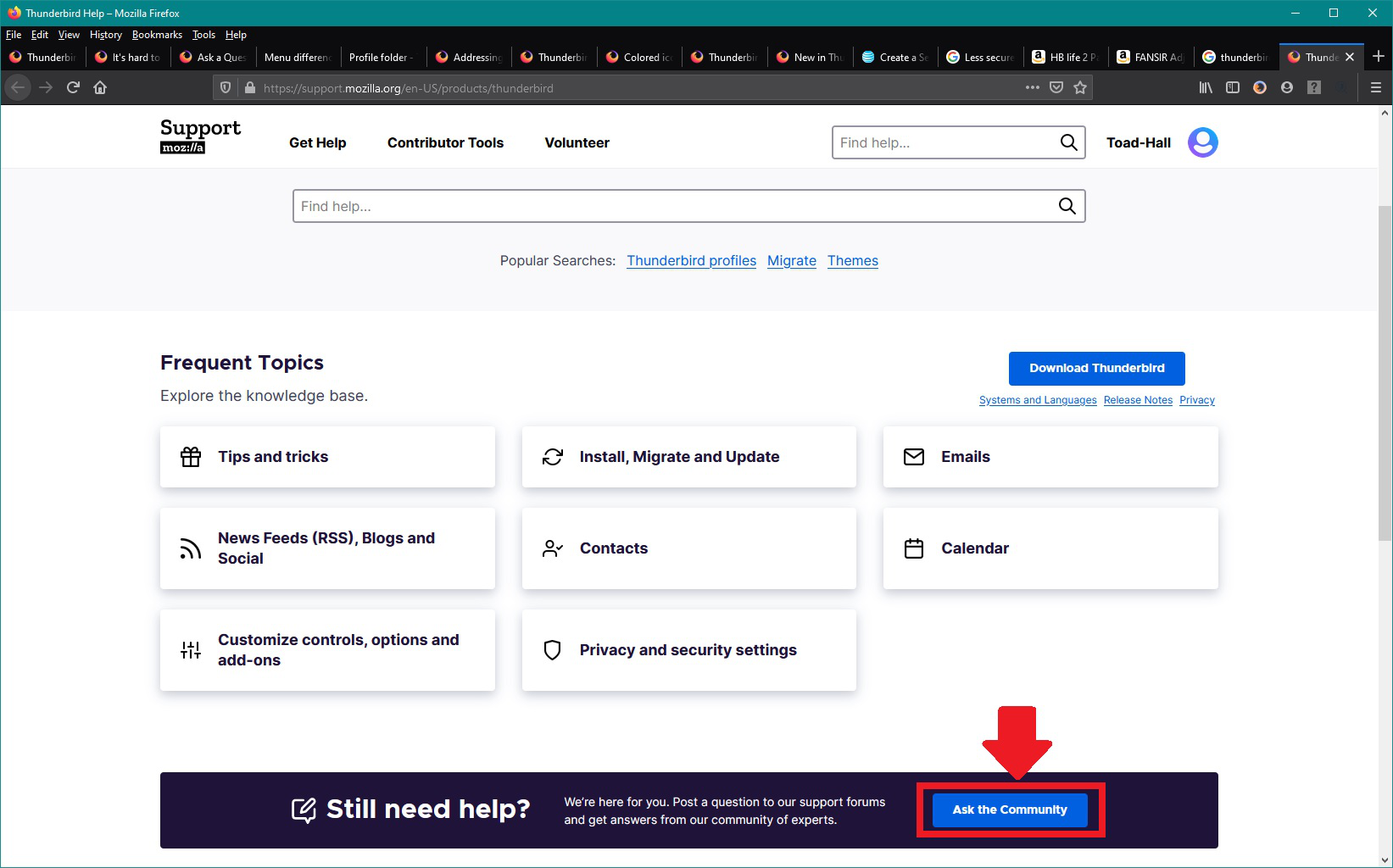The height and width of the screenshot is (868, 1393).
Task: Open the History menu
Action: point(106,35)
